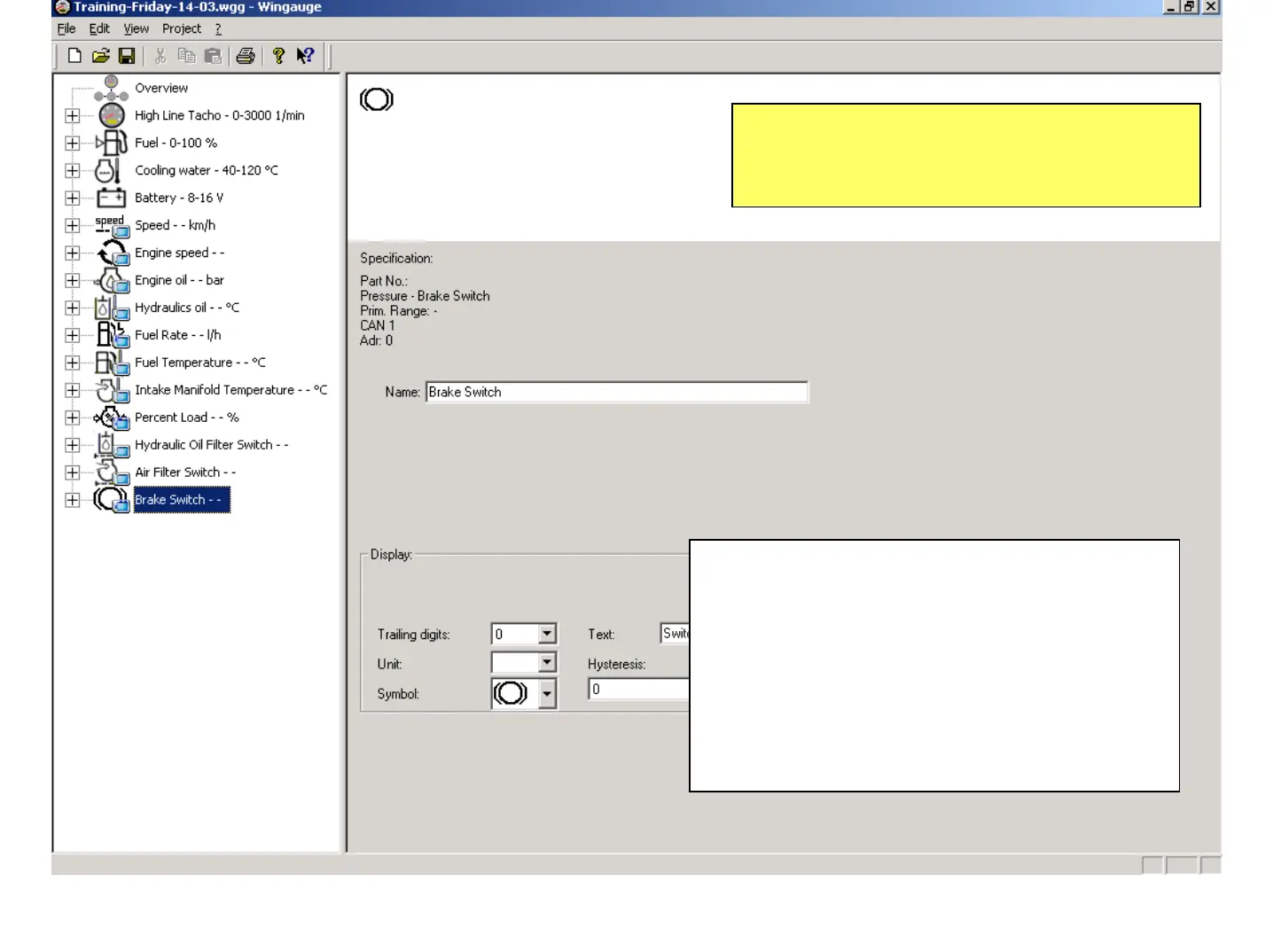Screen dimensions: 1273x952
Task: Expand the High Line Tacho tree node
Action: tap(73, 115)
